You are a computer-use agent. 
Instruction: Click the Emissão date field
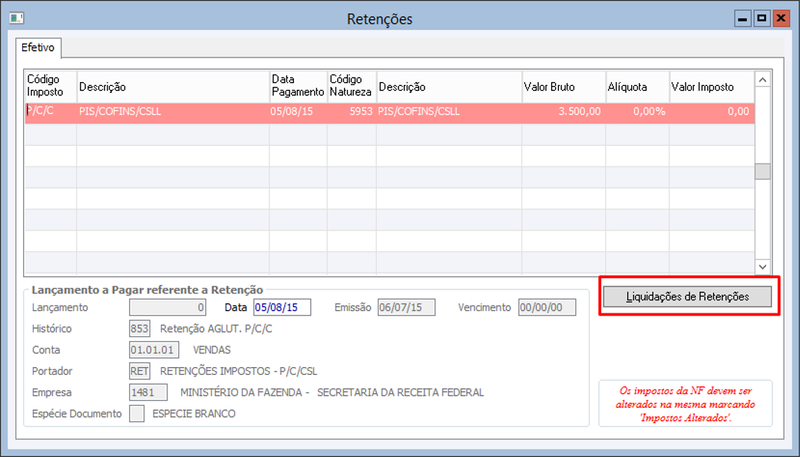pyautogui.click(x=407, y=307)
